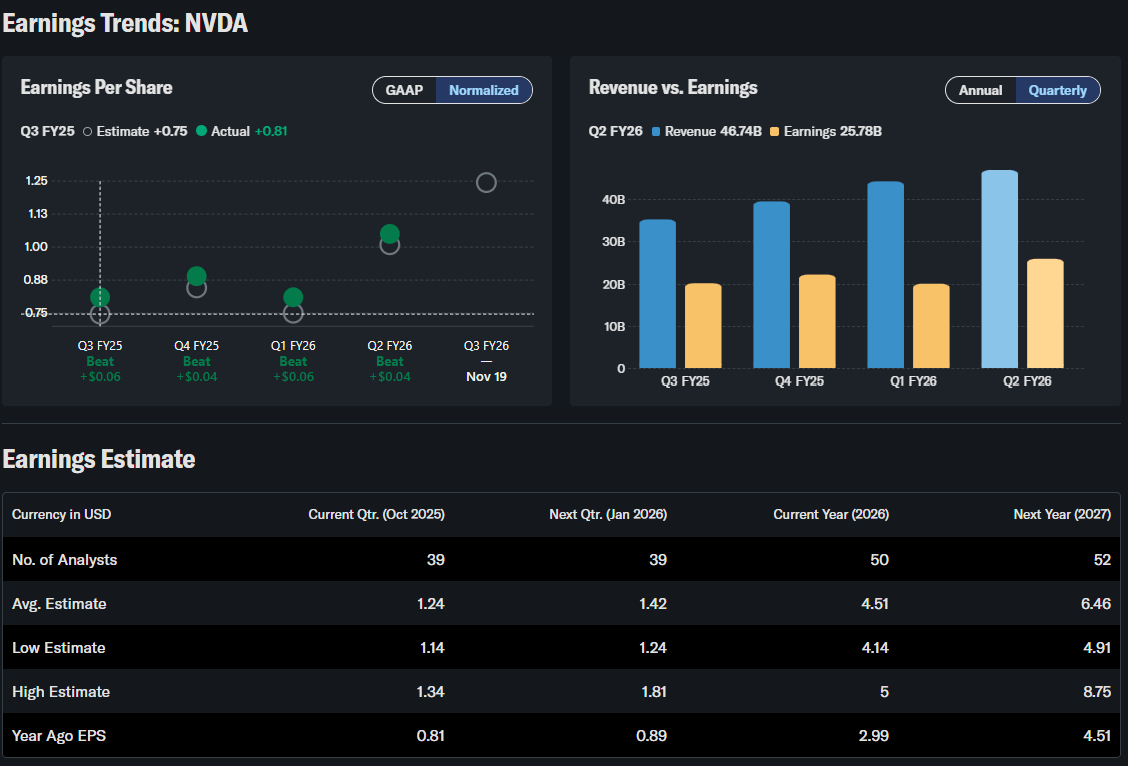Image resolution: width=1128 pixels, height=766 pixels.
Task: Select the Normalized EPS option
Action: pyautogui.click(x=484, y=90)
